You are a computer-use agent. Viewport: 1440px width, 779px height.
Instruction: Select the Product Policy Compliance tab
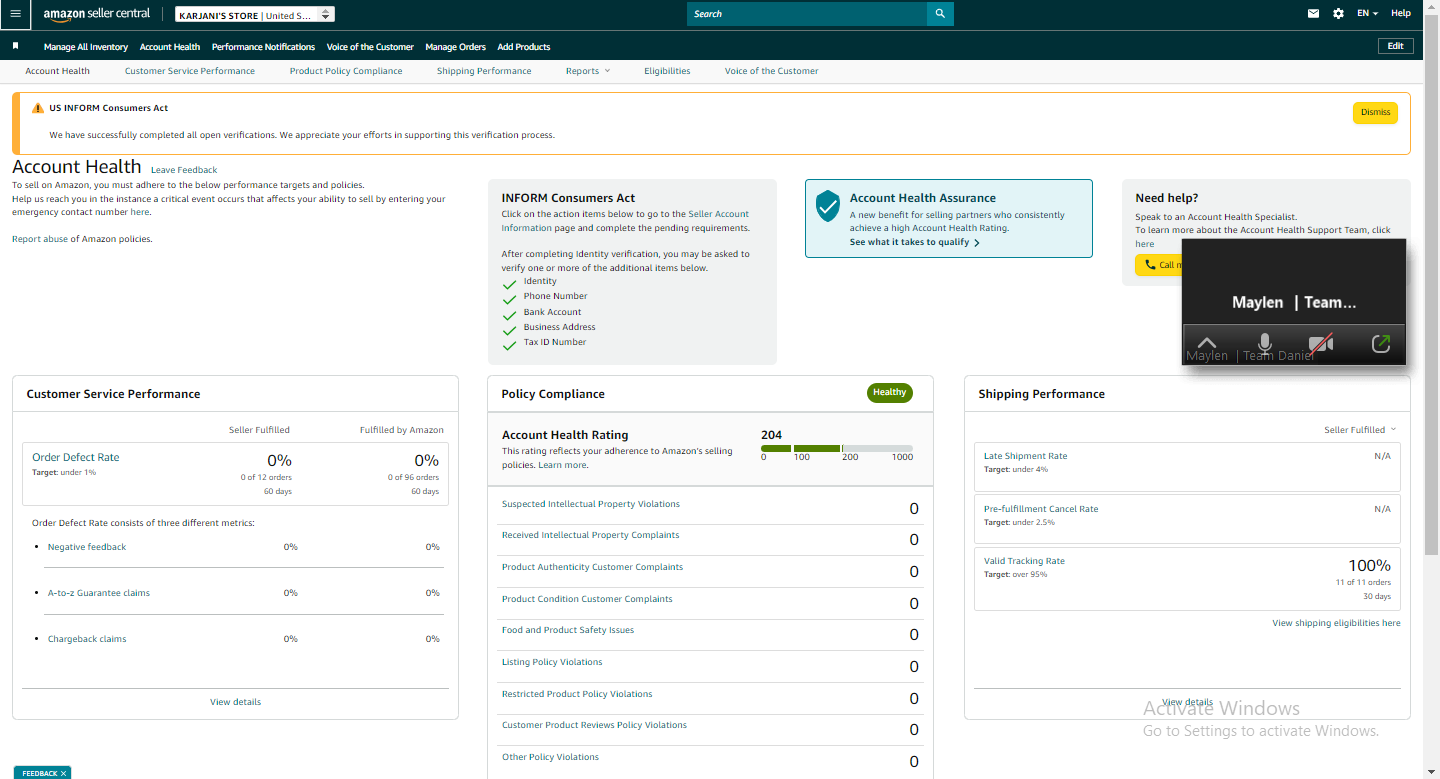click(x=346, y=71)
